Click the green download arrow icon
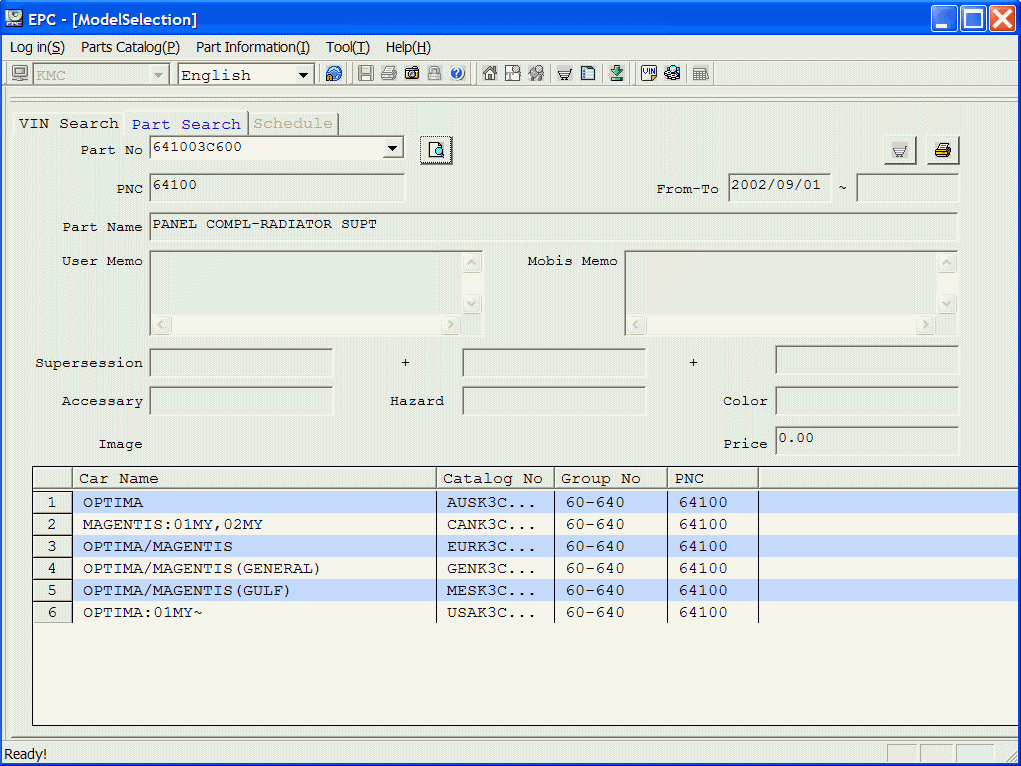The height and width of the screenshot is (766, 1021). 617,74
